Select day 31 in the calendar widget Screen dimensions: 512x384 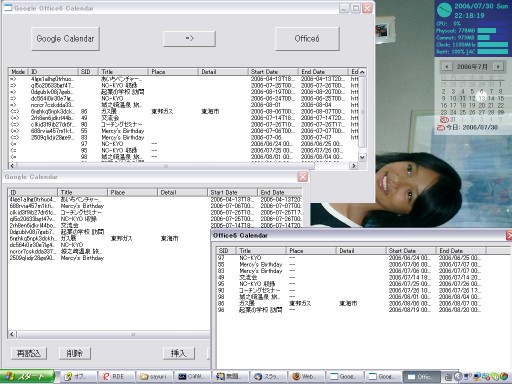click(x=453, y=119)
